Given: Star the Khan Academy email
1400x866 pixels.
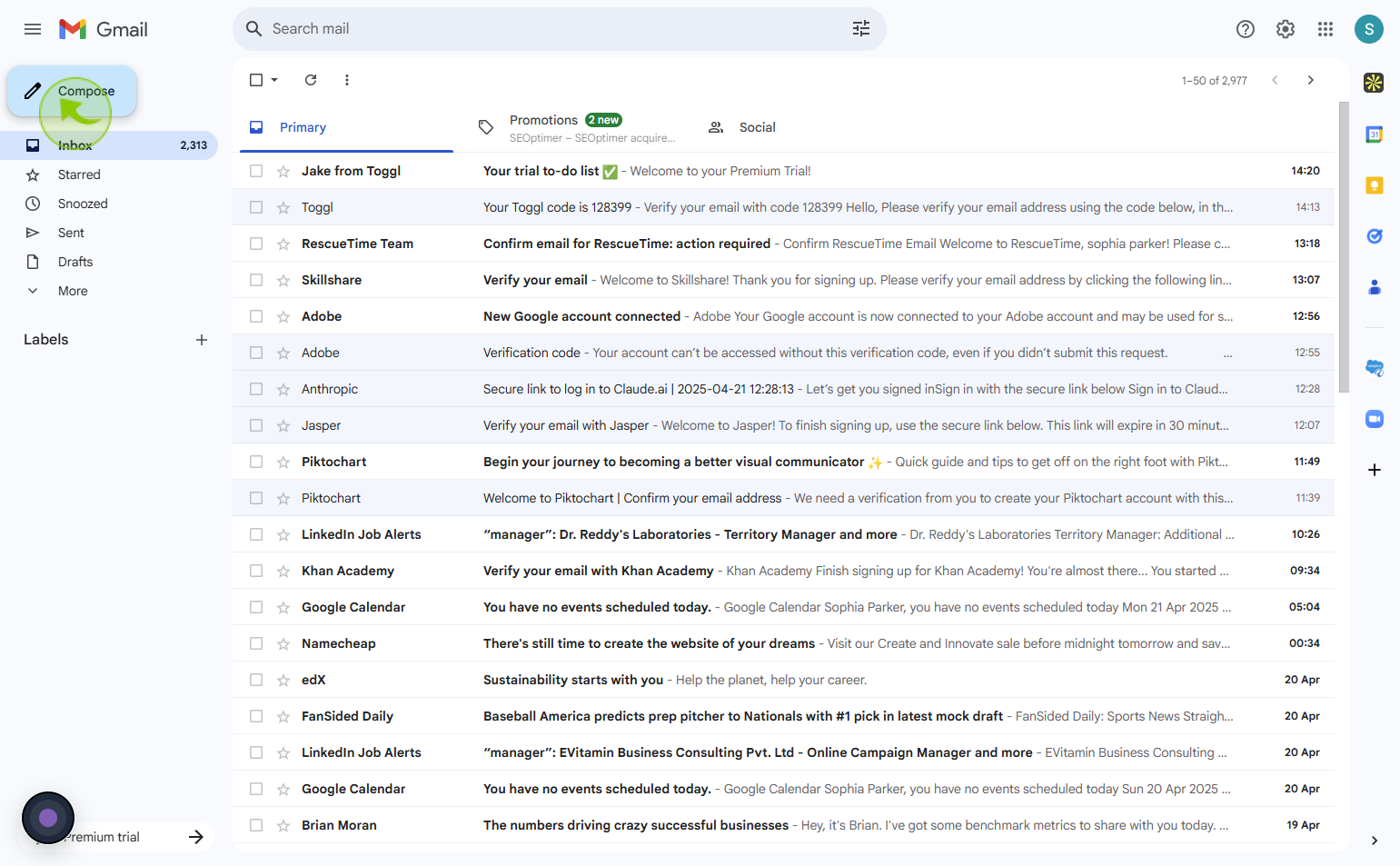Looking at the screenshot, I should [283, 571].
